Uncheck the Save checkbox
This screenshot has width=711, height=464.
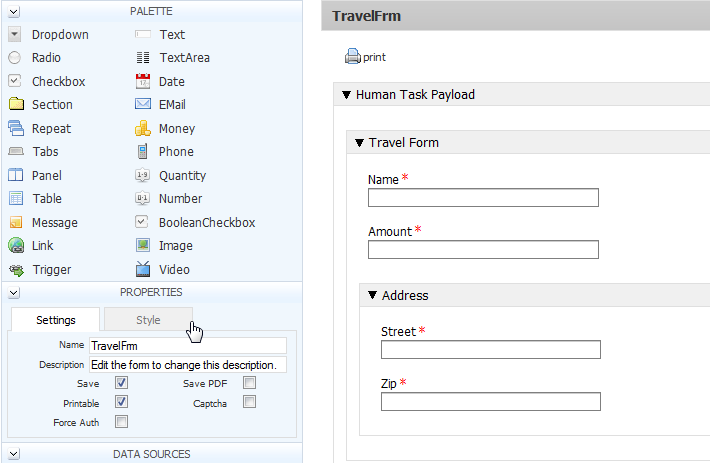coord(121,383)
